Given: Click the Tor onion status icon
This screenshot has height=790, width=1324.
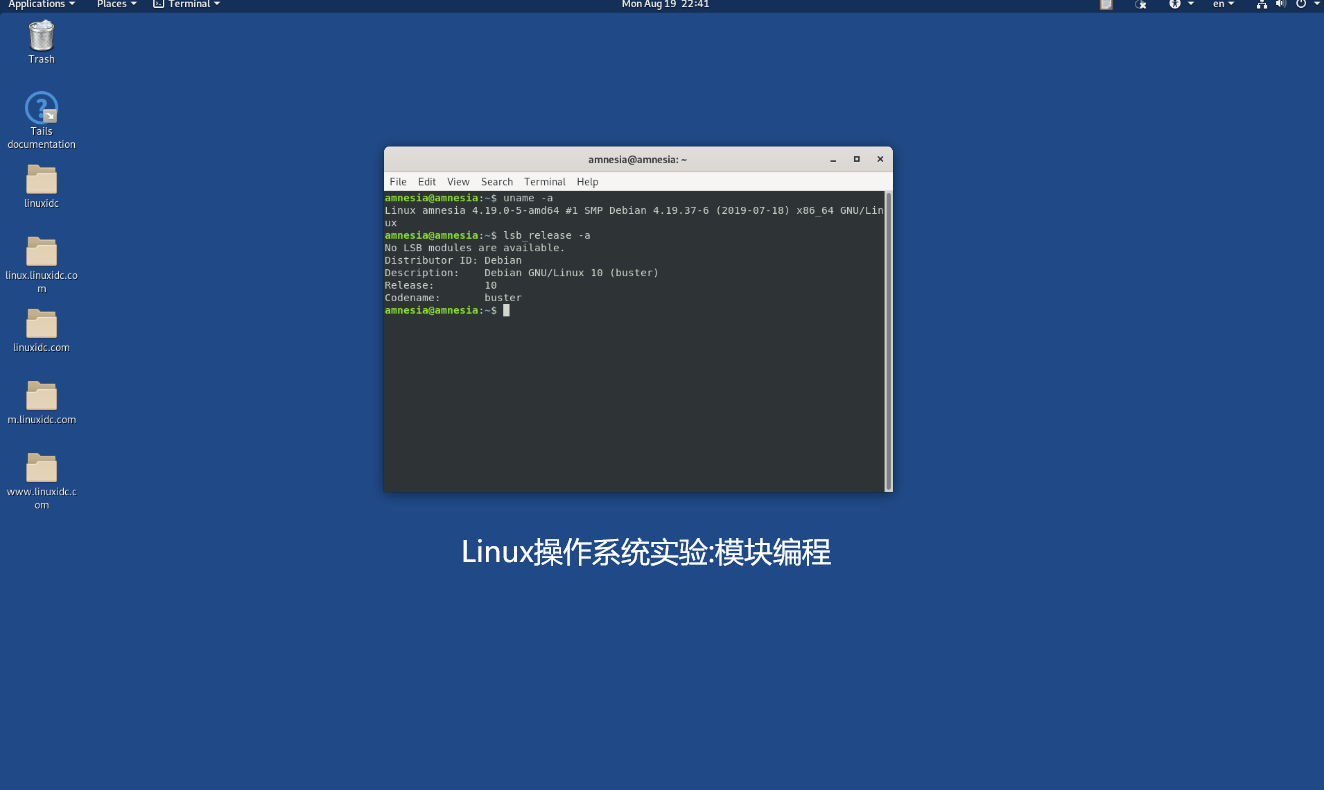Looking at the screenshot, I should point(1140,5).
